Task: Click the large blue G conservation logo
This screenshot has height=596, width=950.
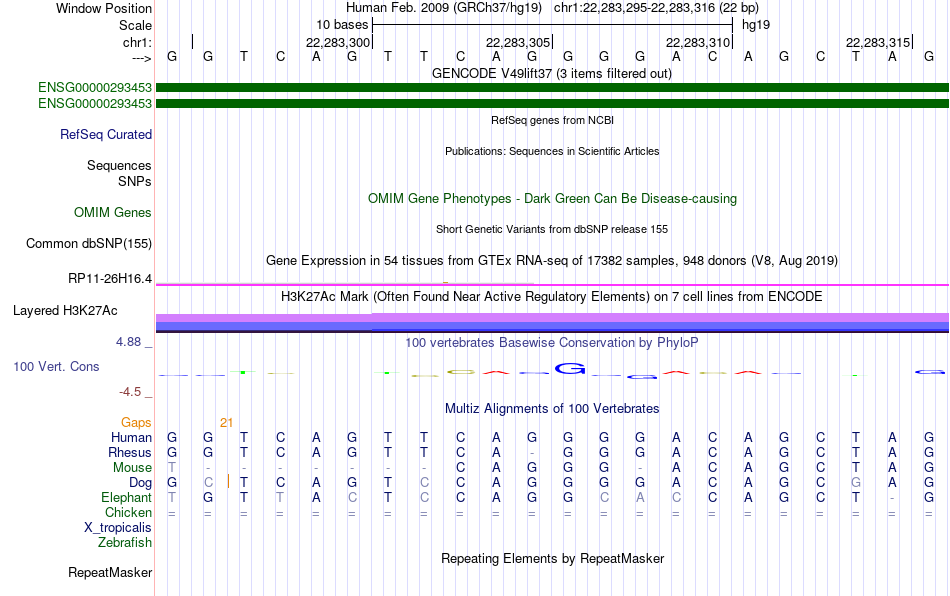Action: pos(570,368)
